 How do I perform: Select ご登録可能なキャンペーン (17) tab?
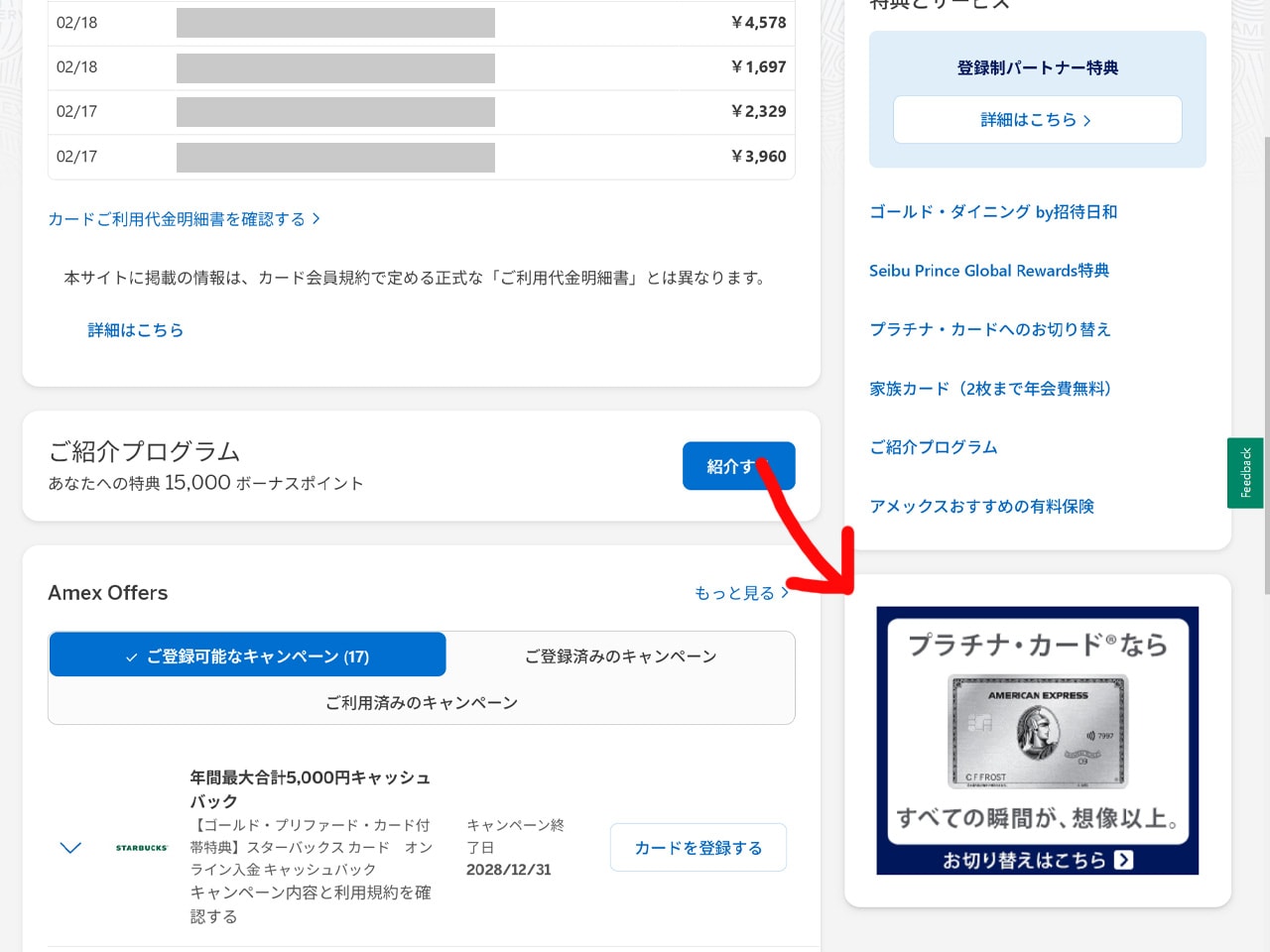[x=248, y=655]
